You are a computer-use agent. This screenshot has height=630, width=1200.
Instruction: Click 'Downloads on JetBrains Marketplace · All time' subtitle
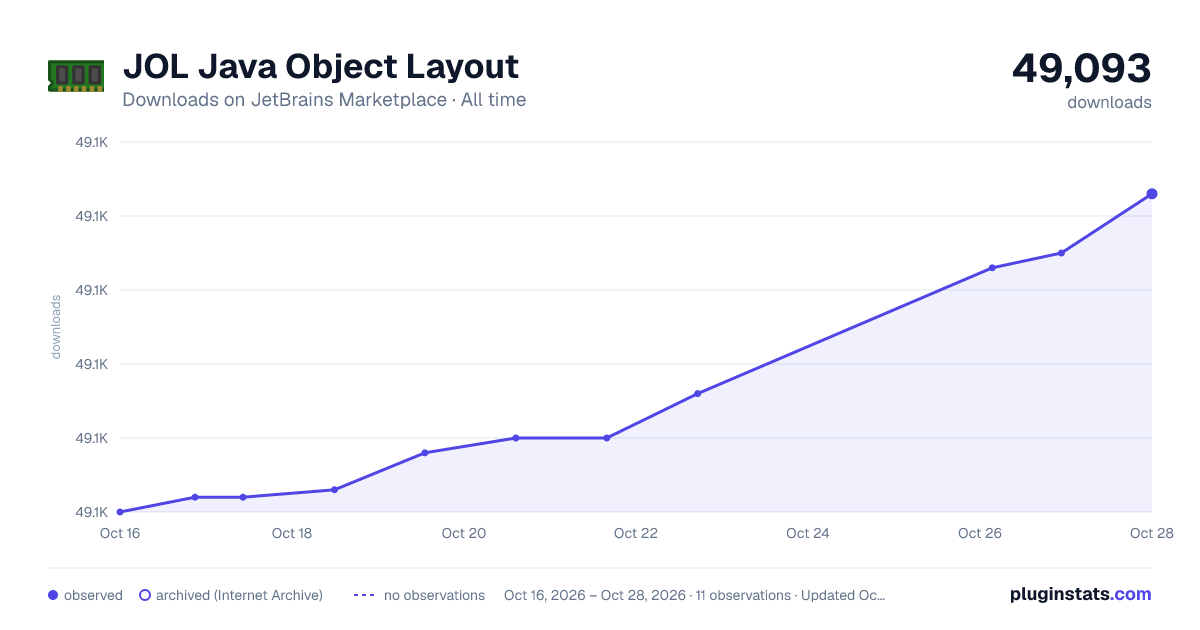(324, 100)
